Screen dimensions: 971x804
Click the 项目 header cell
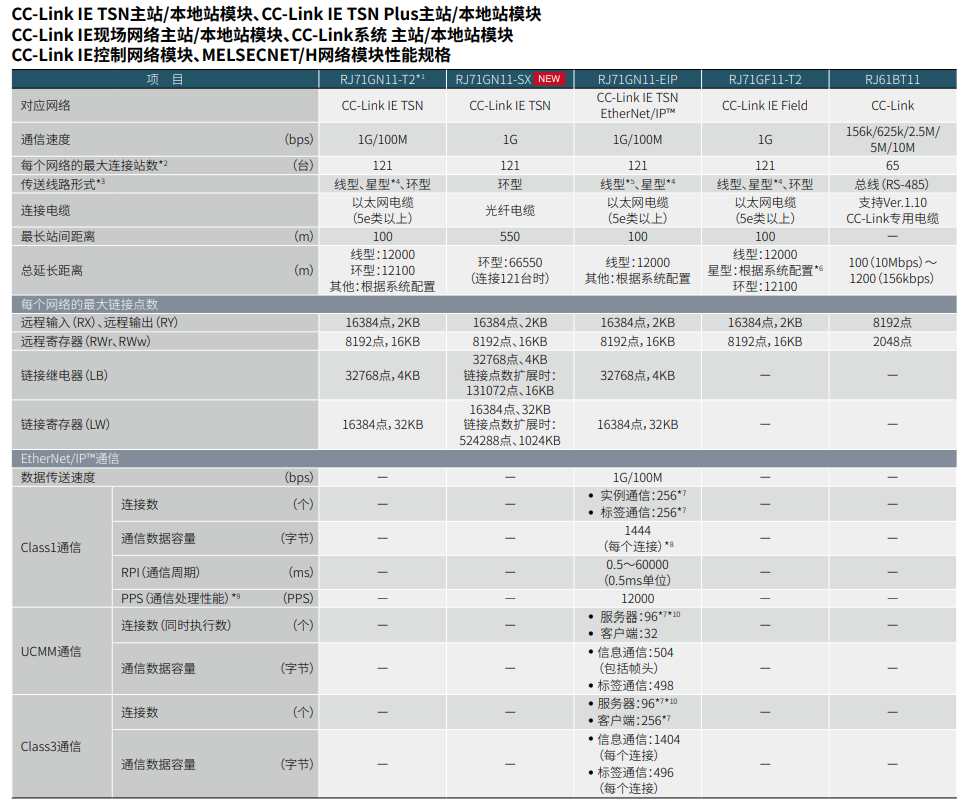point(165,79)
